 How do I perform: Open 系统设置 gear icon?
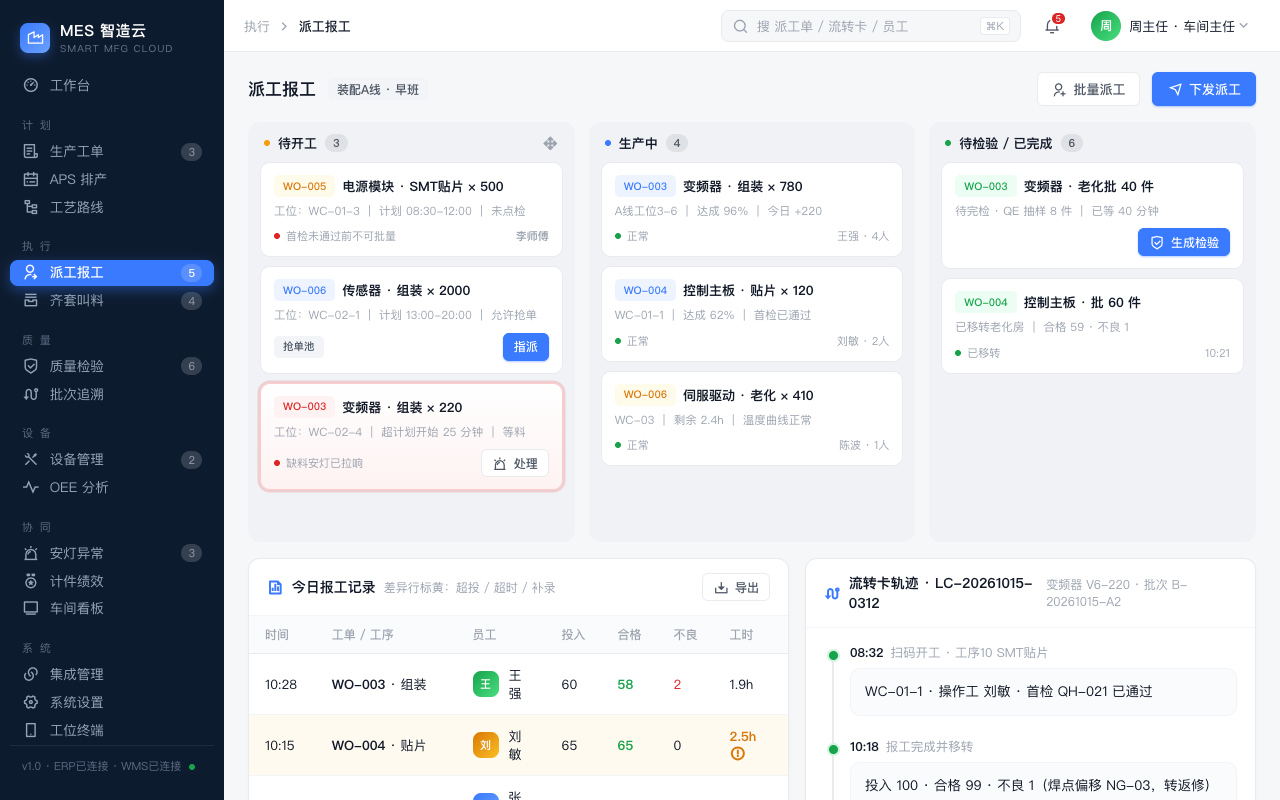tap(31, 702)
